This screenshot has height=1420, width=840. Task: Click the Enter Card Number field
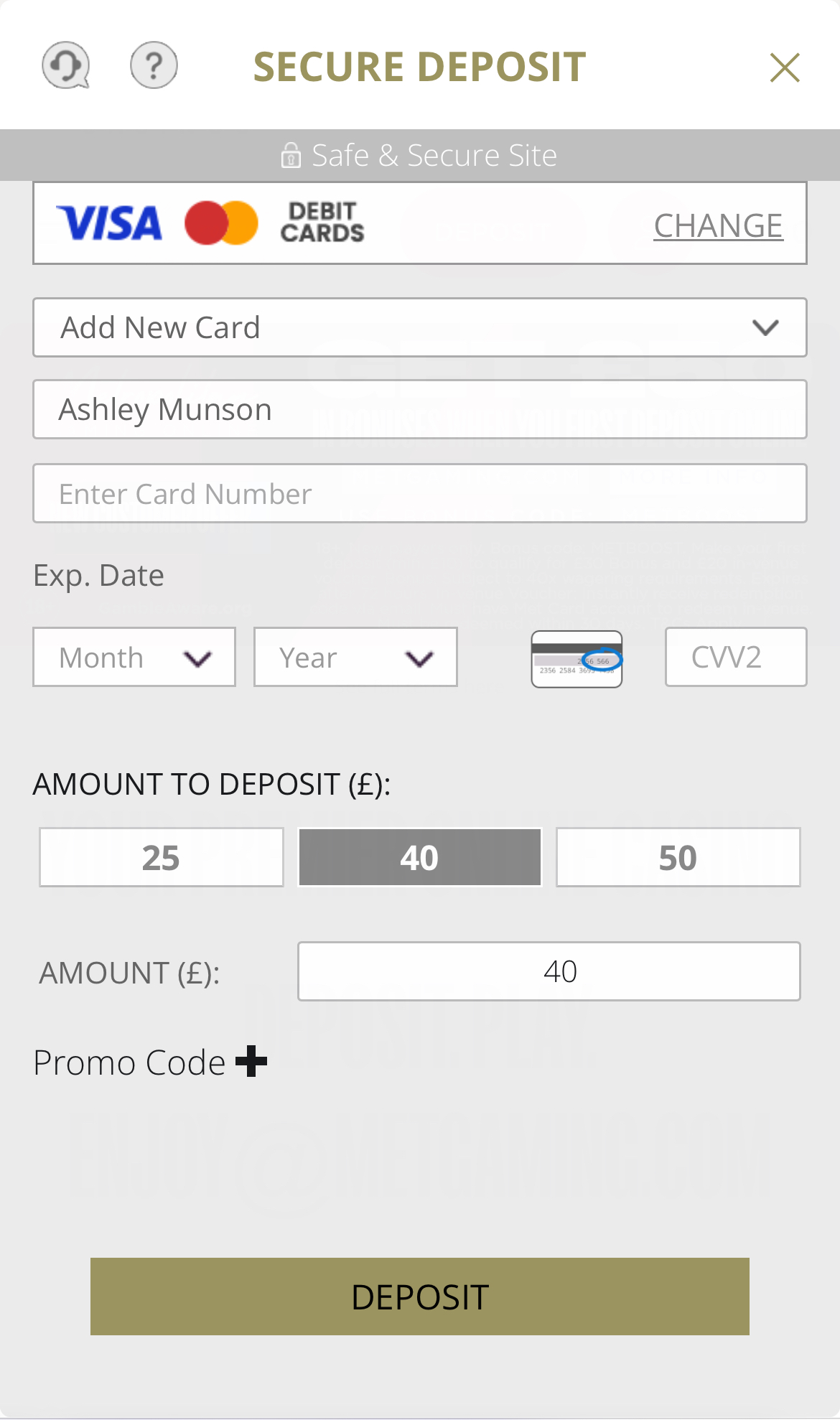[419, 493]
